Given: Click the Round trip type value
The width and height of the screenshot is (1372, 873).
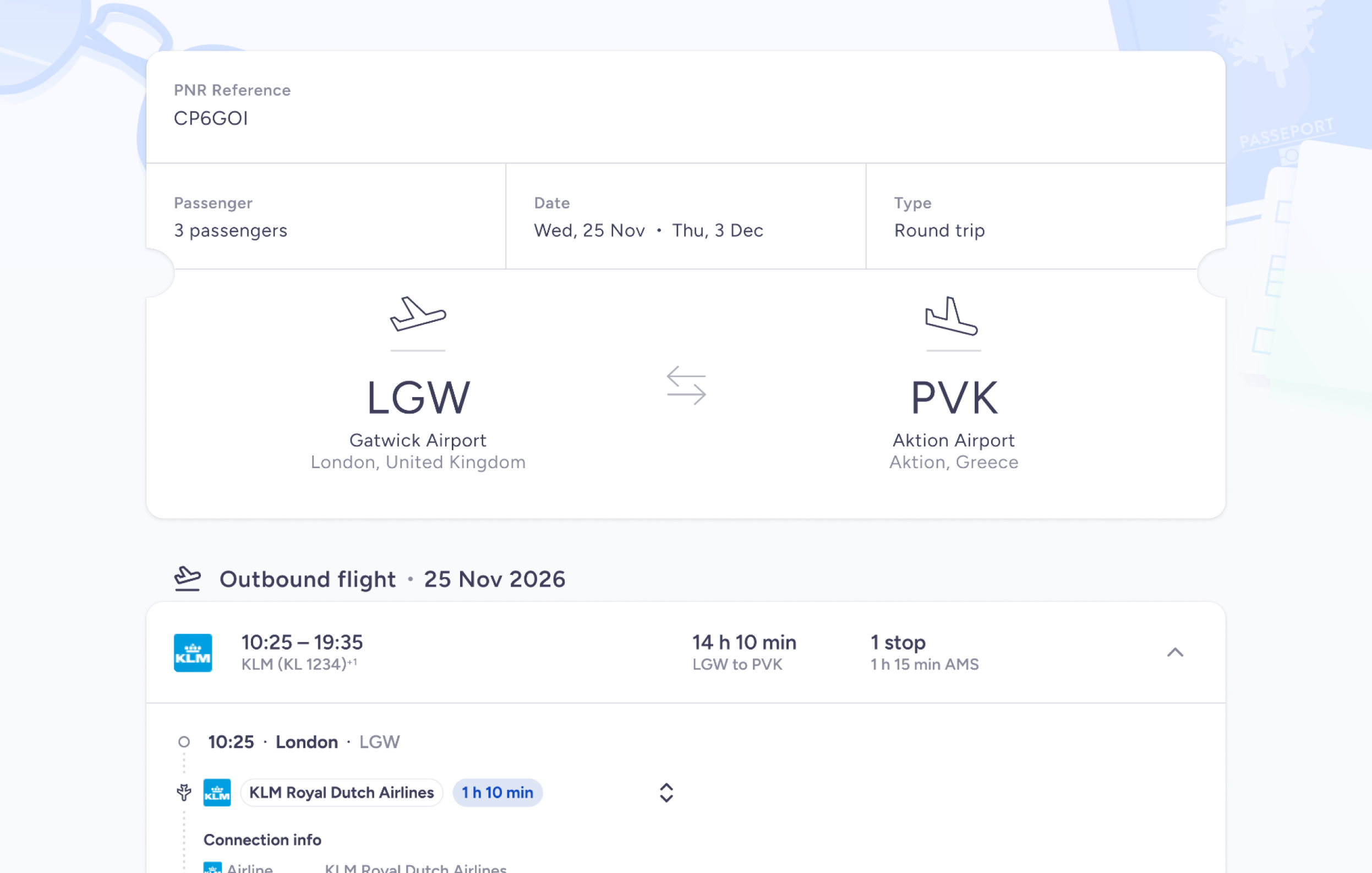Looking at the screenshot, I should [939, 230].
